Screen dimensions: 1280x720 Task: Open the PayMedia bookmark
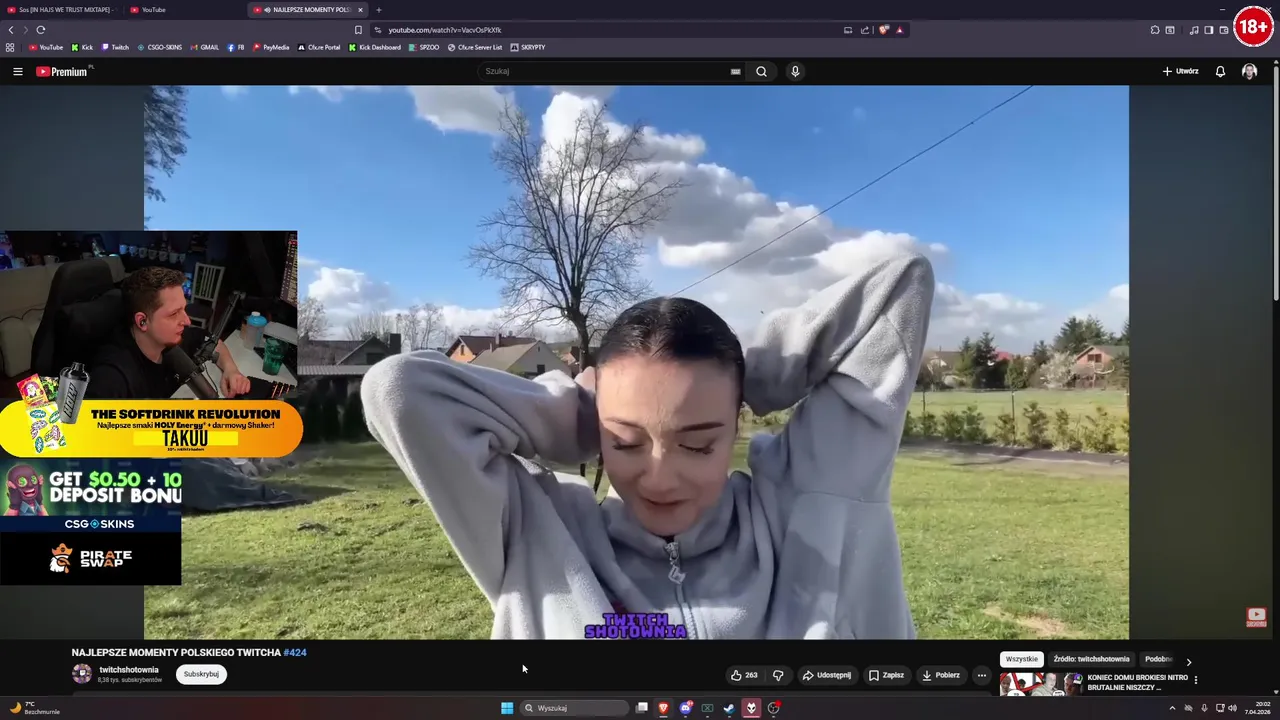tap(271, 47)
